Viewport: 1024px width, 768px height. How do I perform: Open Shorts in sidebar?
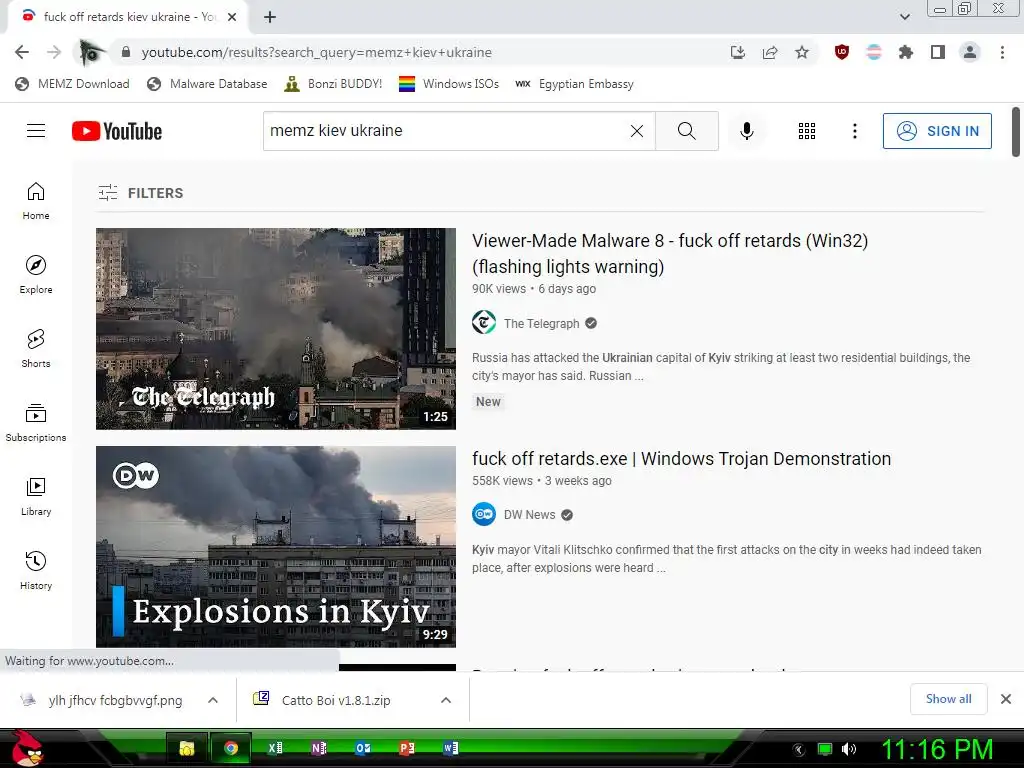point(36,348)
